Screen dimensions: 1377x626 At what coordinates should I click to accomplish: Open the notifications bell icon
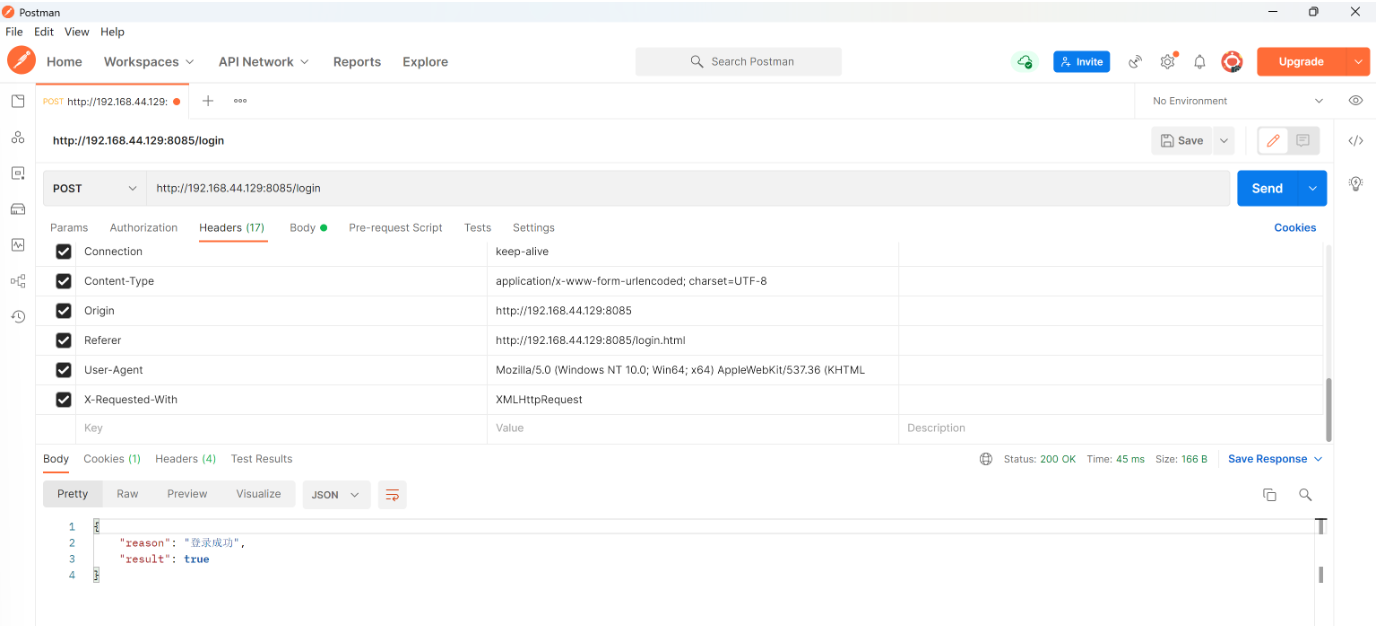pos(1200,62)
